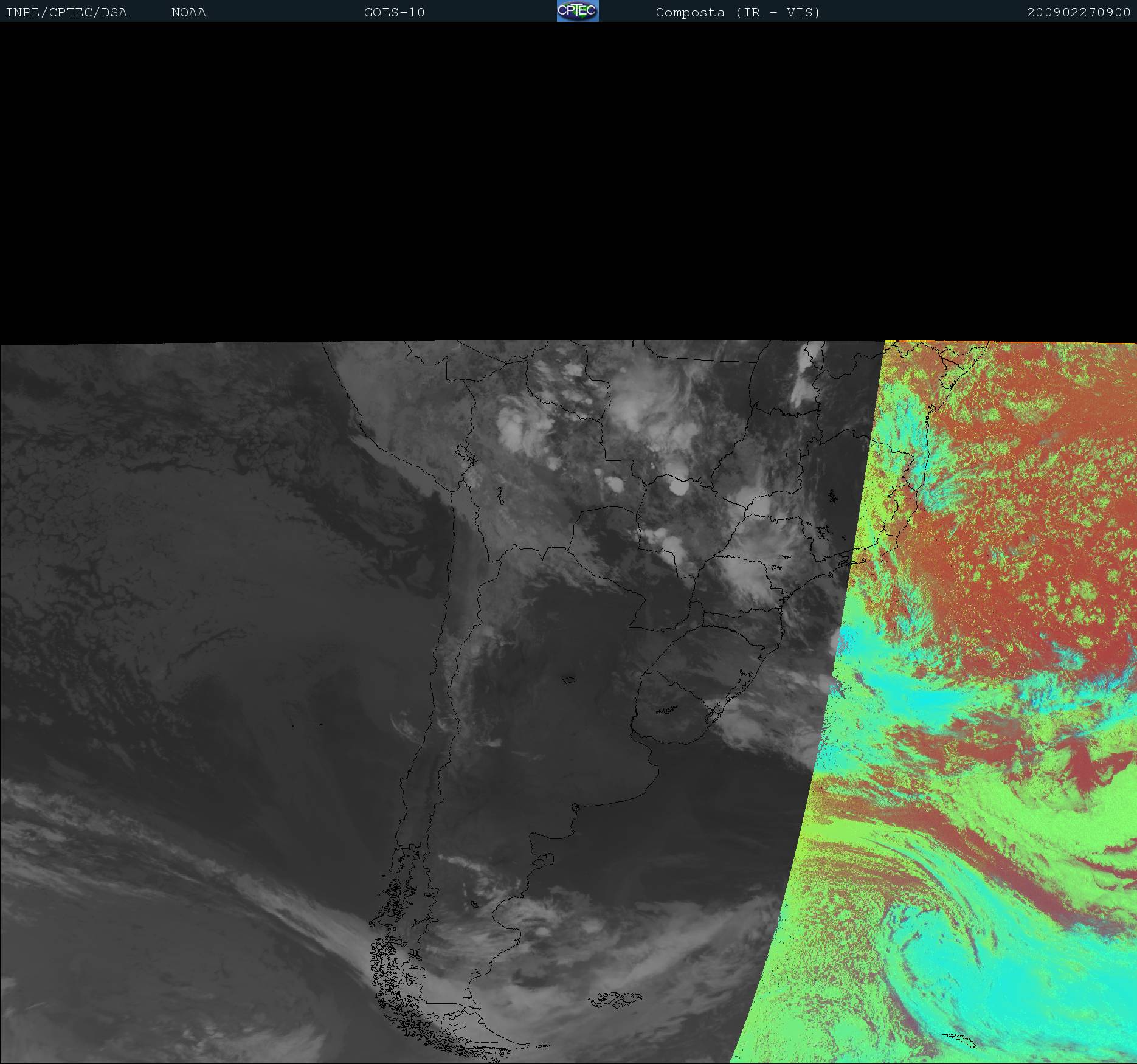Click the 'Composta (IR - VIS)' title
Image resolution: width=1137 pixels, height=1064 pixels.
click(738, 13)
